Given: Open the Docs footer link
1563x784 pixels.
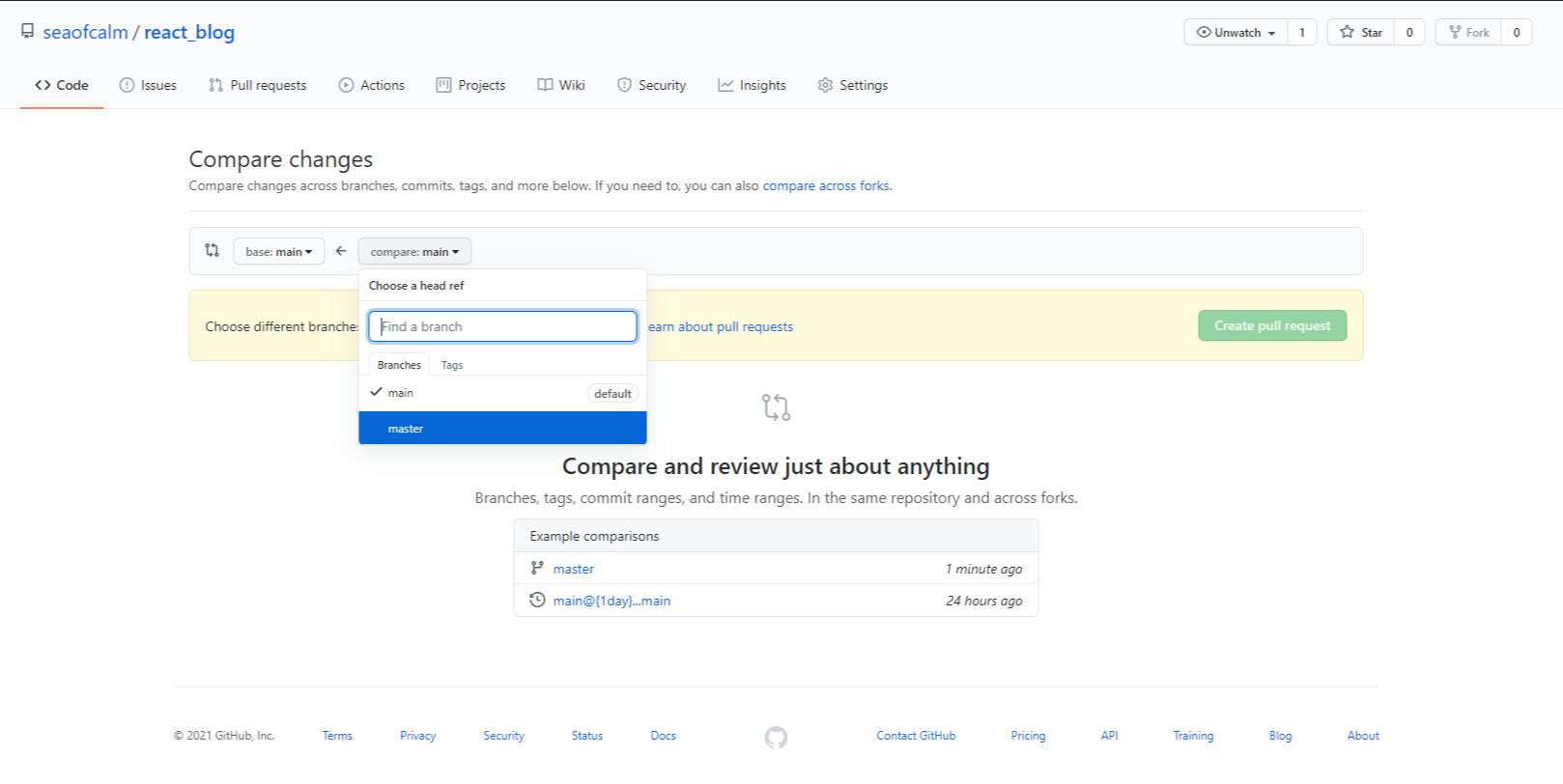Looking at the screenshot, I should click(x=663, y=736).
